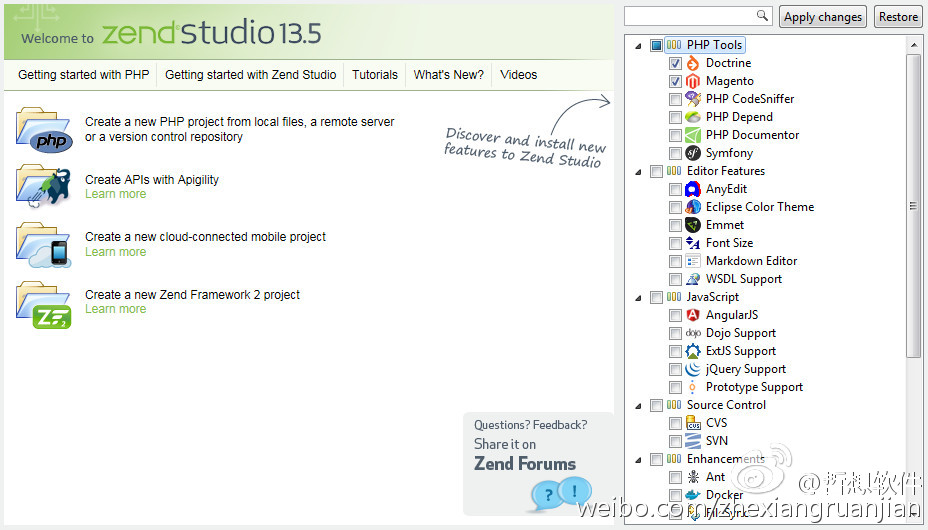Tick the AngularJS checkbox
928x530 pixels.
pos(675,315)
